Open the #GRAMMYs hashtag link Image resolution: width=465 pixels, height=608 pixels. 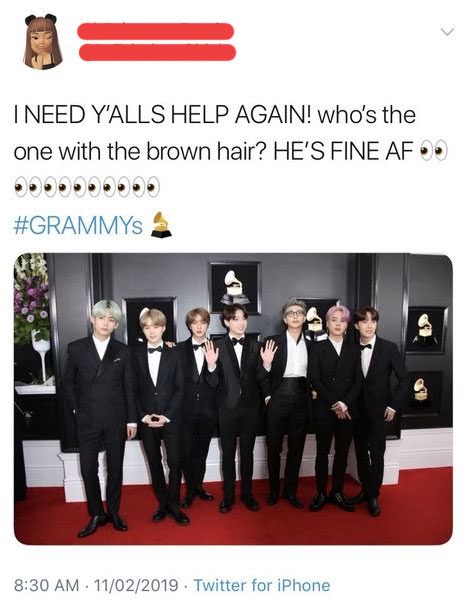[78, 225]
